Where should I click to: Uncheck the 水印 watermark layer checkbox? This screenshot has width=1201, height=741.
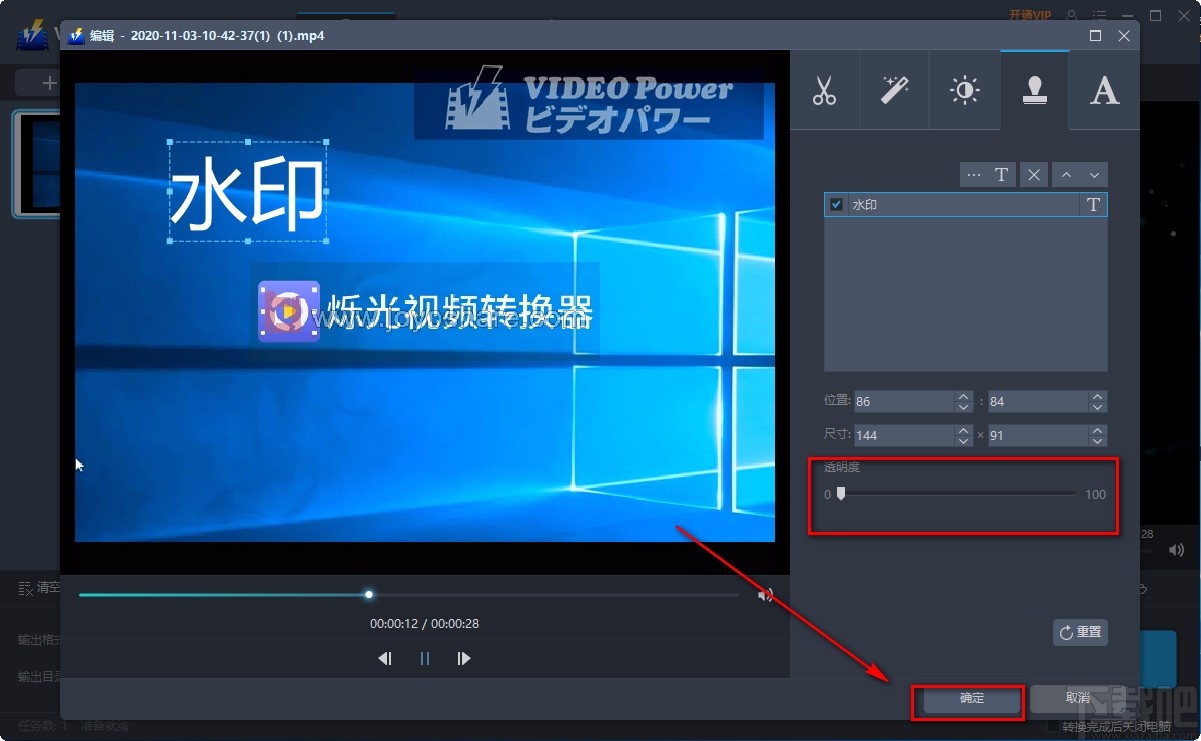(x=835, y=204)
